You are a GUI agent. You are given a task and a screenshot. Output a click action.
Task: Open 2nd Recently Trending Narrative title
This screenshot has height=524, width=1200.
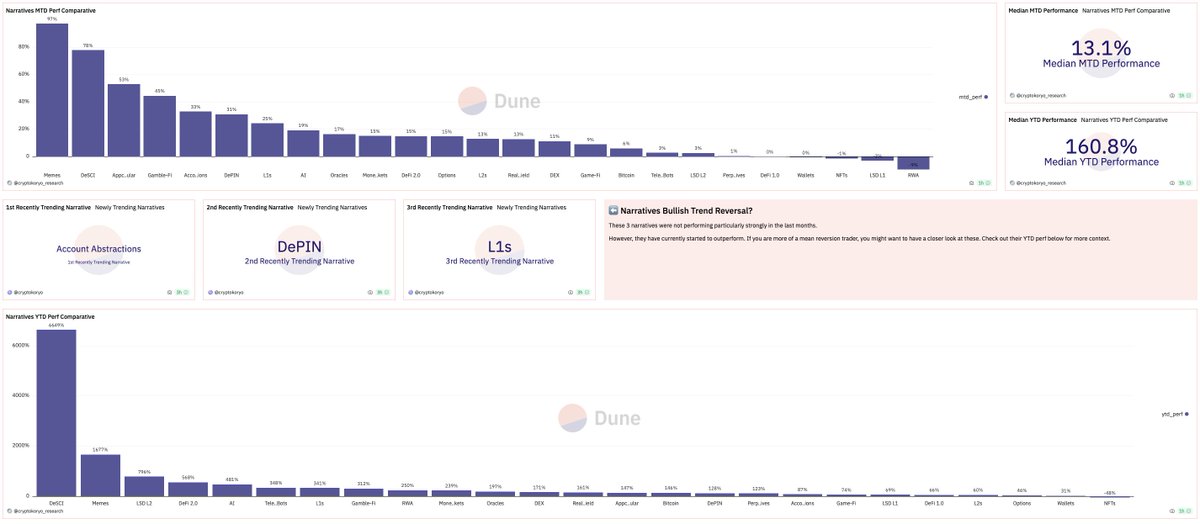pos(248,207)
